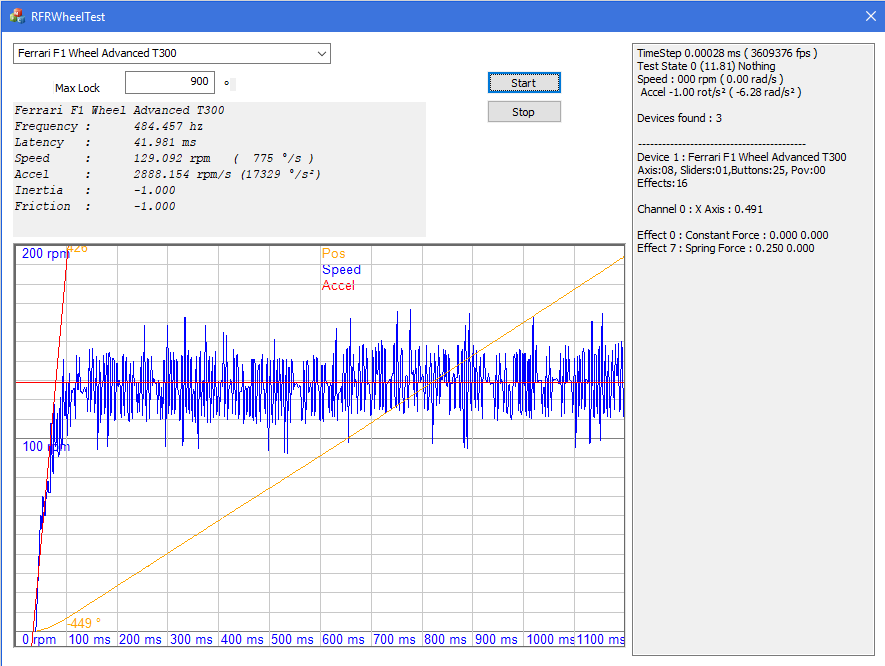This screenshot has width=885, height=666.
Task: Select the 100 ms time axis marker
Action: click(89, 639)
